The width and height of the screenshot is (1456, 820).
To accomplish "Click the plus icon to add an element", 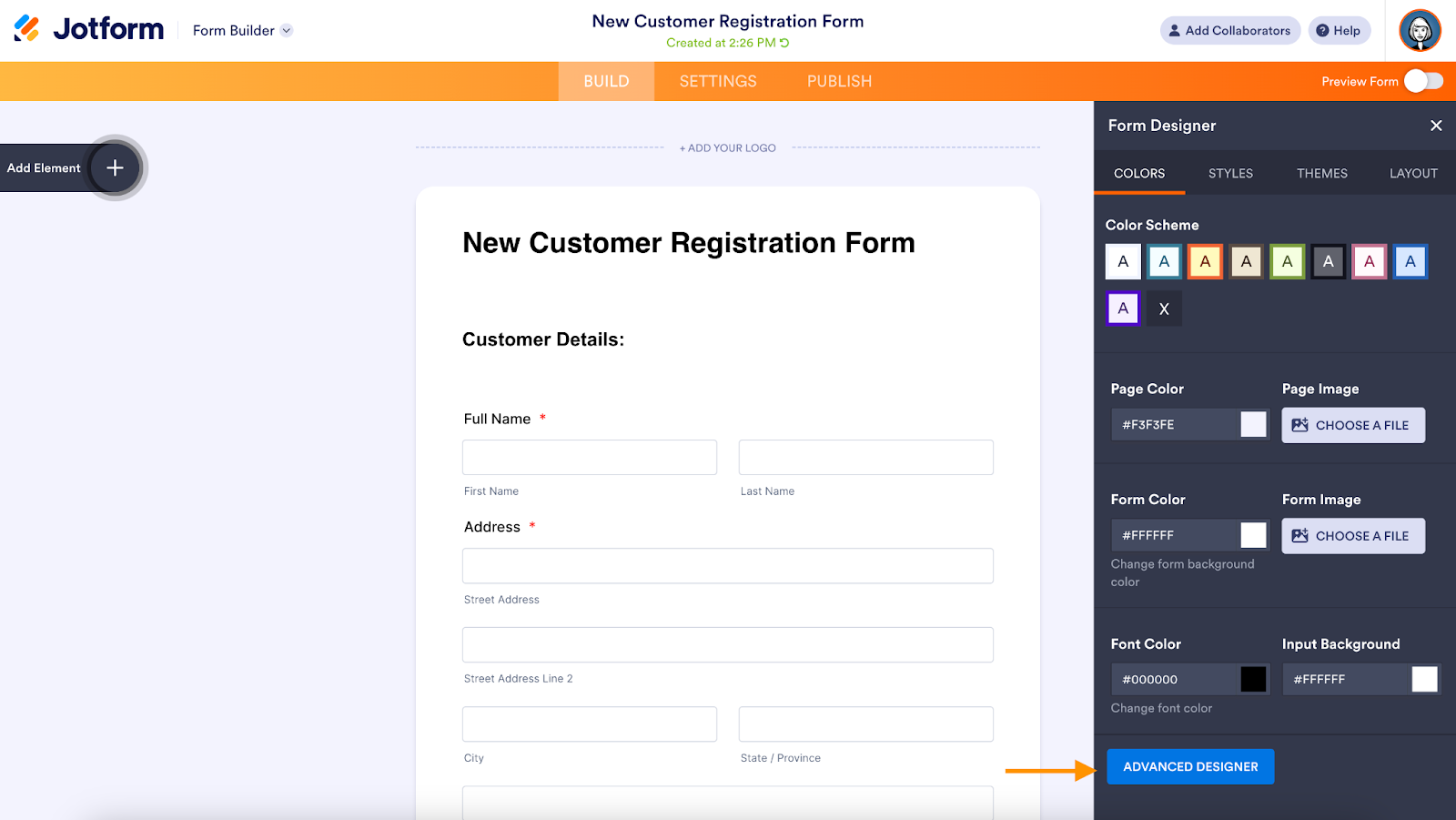I will [115, 167].
